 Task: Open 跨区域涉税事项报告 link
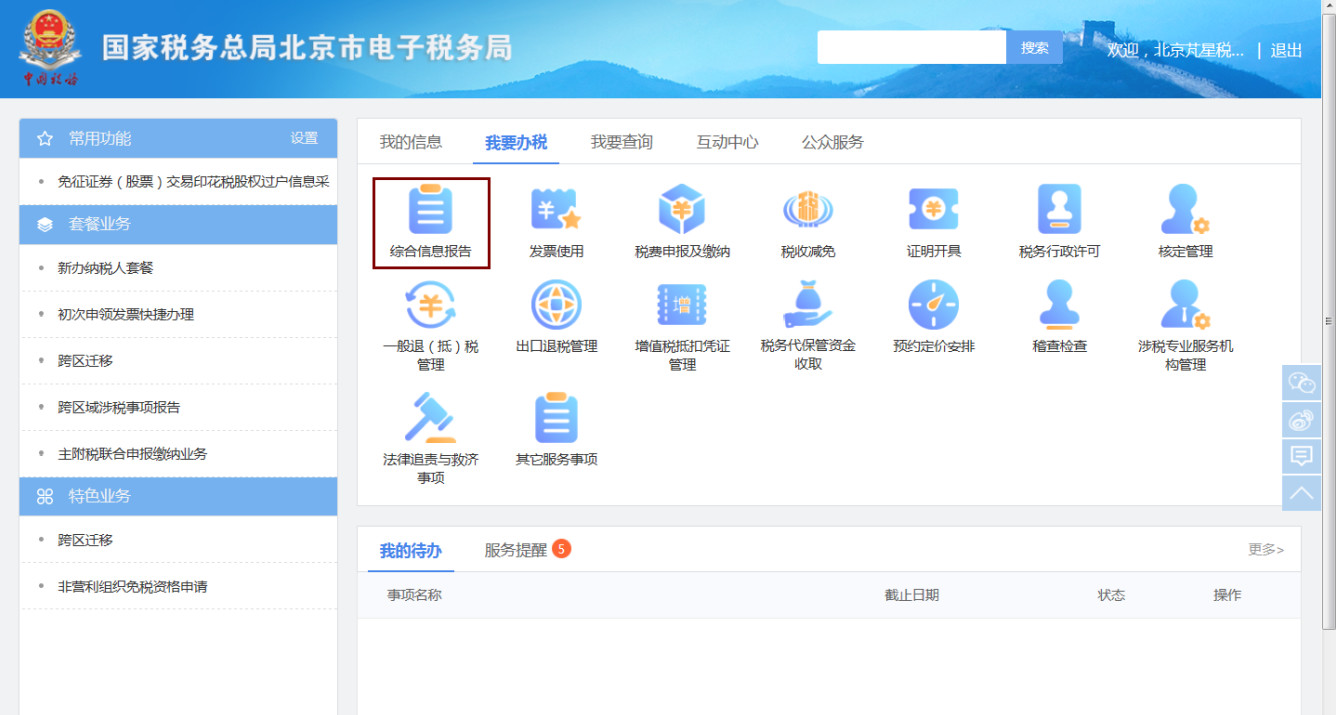(119, 407)
